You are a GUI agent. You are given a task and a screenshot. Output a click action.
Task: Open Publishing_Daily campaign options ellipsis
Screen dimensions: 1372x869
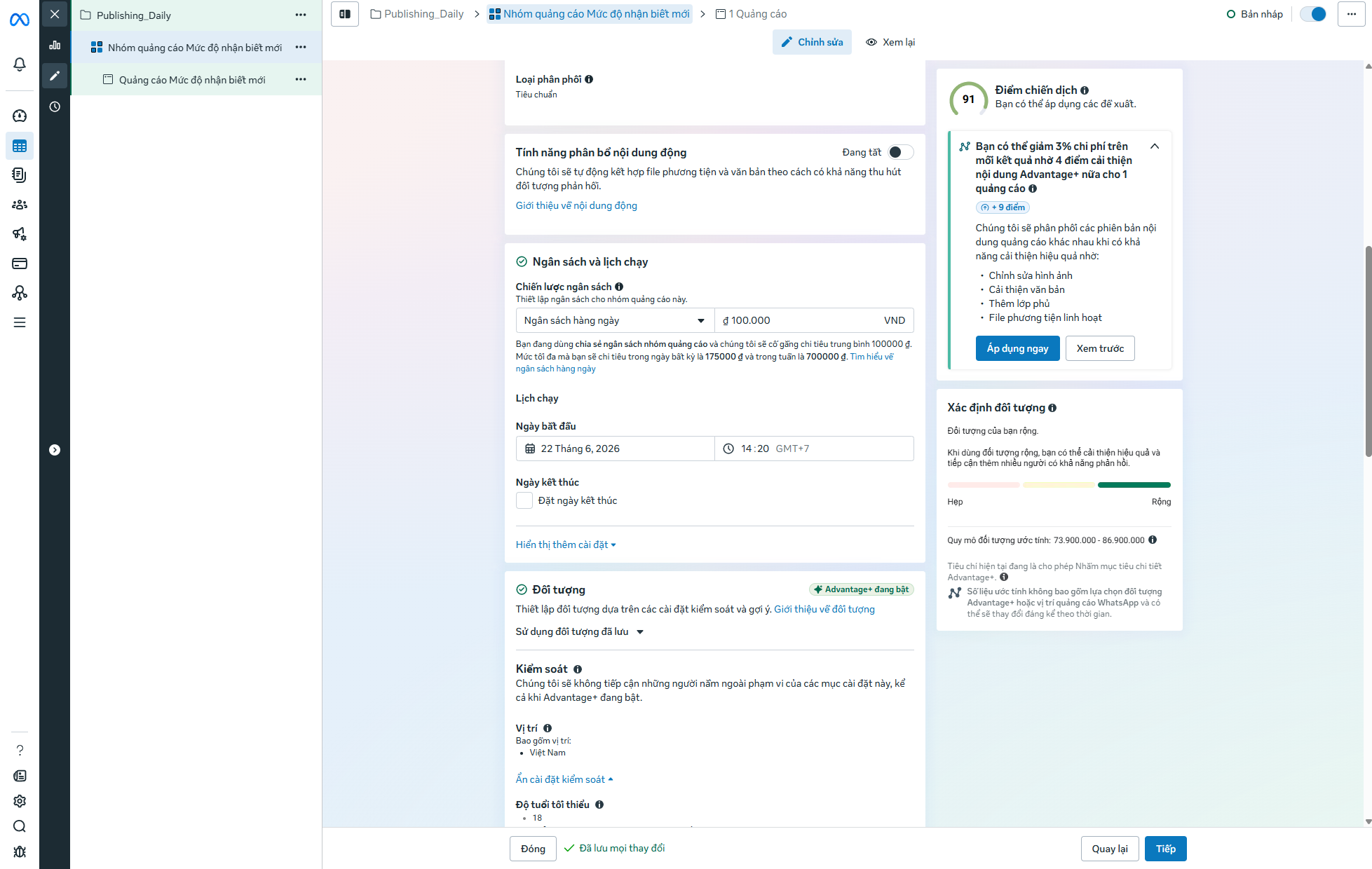[301, 15]
